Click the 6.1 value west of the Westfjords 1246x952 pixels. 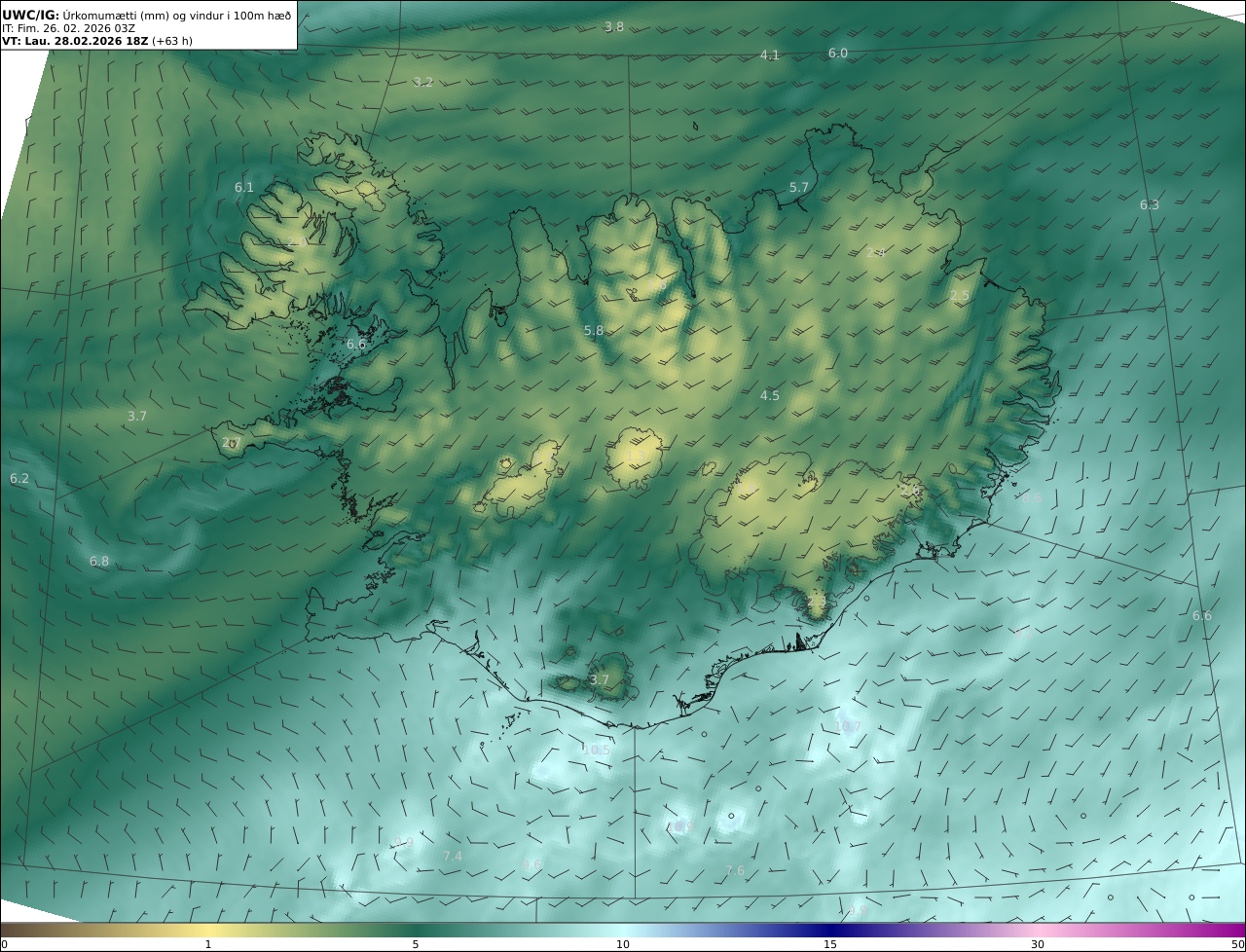(244, 187)
